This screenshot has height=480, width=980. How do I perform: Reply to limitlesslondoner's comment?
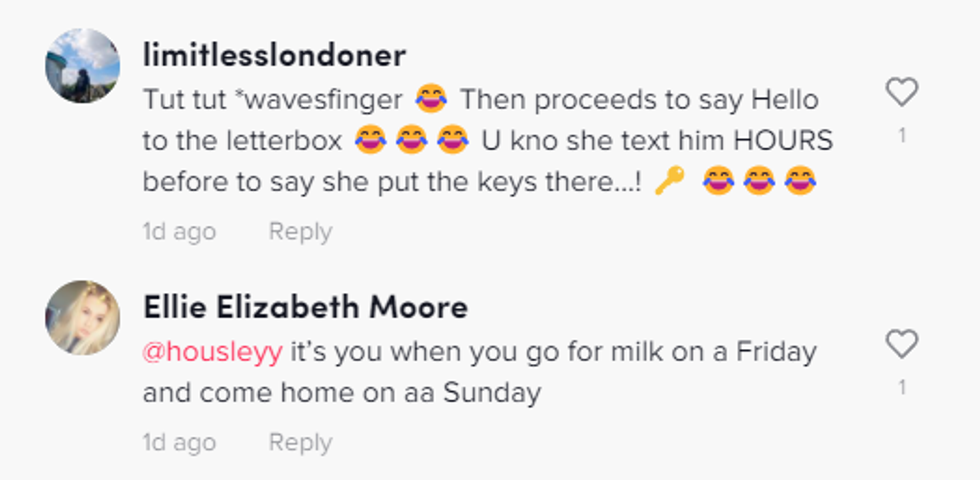pos(300,232)
